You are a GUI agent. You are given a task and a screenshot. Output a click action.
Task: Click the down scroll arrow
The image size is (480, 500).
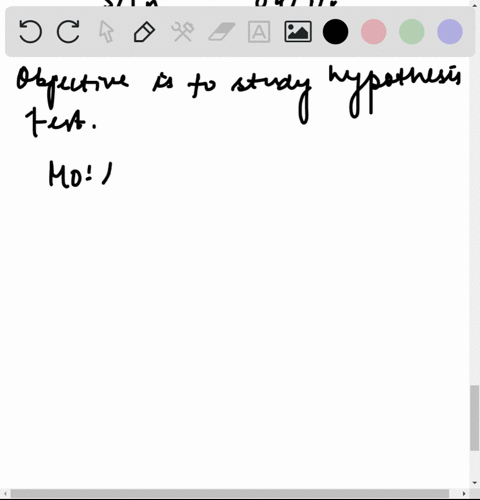[x=475, y=483]
